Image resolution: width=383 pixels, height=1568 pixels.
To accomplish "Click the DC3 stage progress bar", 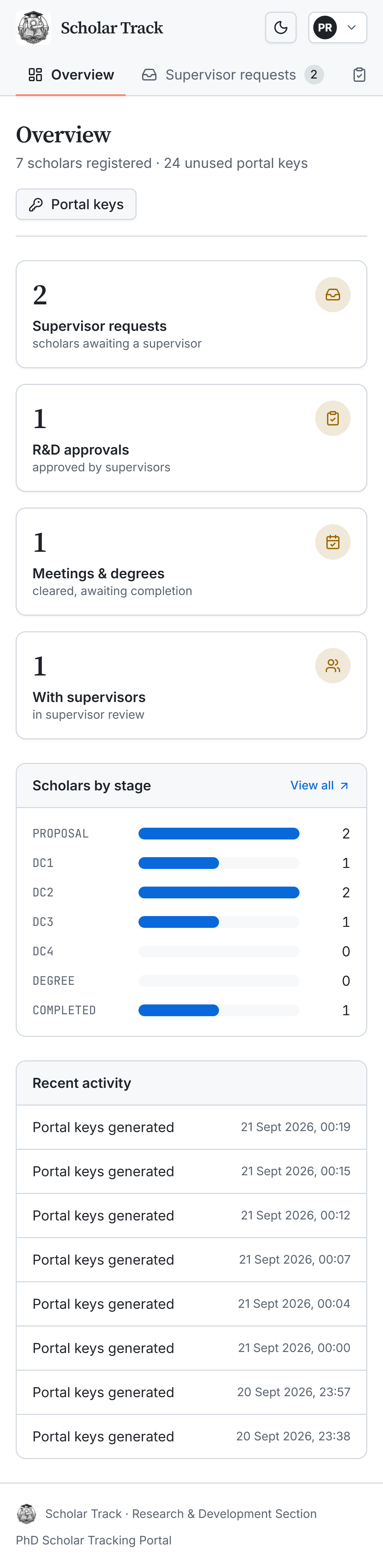I will pos(219,922).
